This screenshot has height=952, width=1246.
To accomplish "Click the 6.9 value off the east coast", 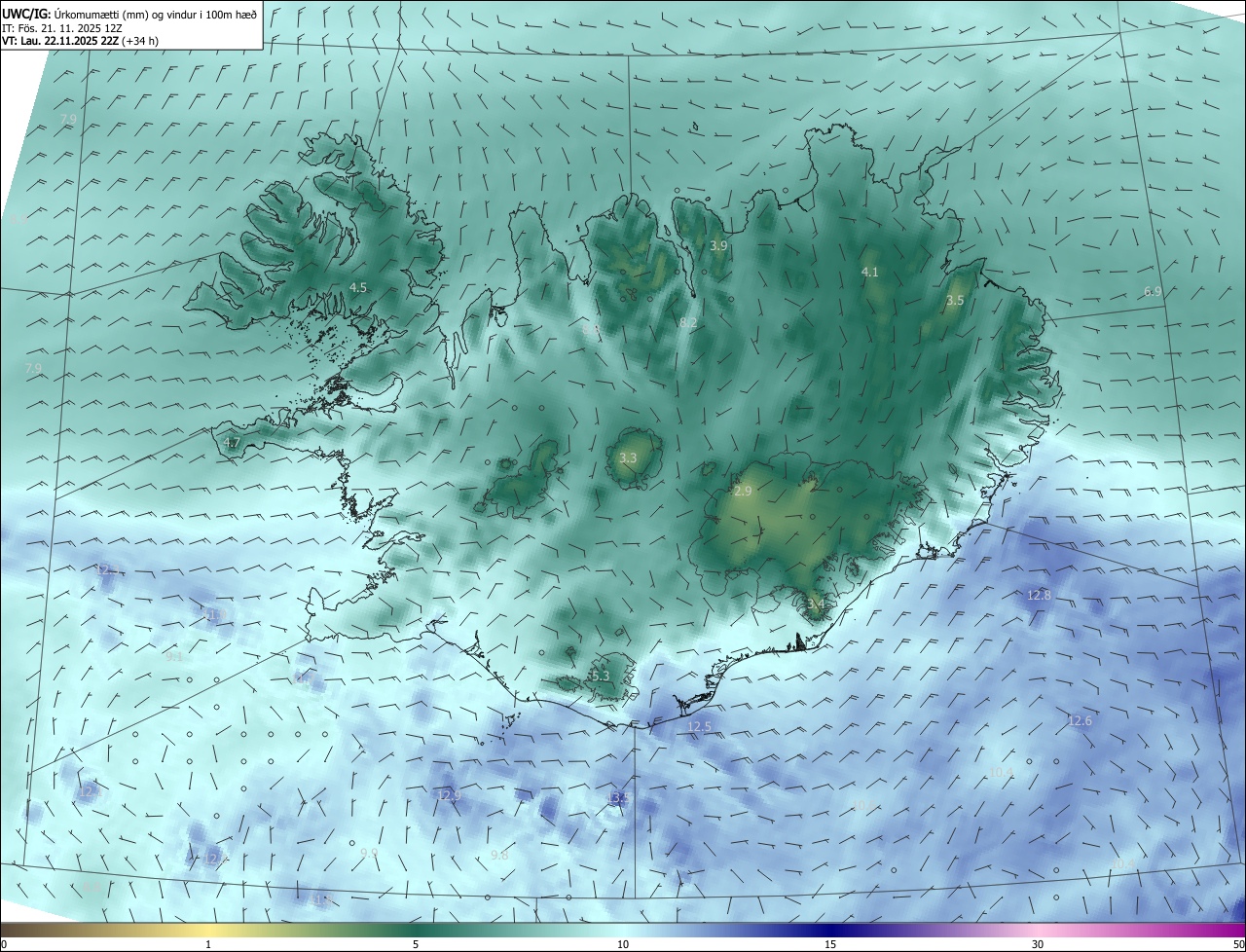I will pyautogui.click(x=1153, y=291).
